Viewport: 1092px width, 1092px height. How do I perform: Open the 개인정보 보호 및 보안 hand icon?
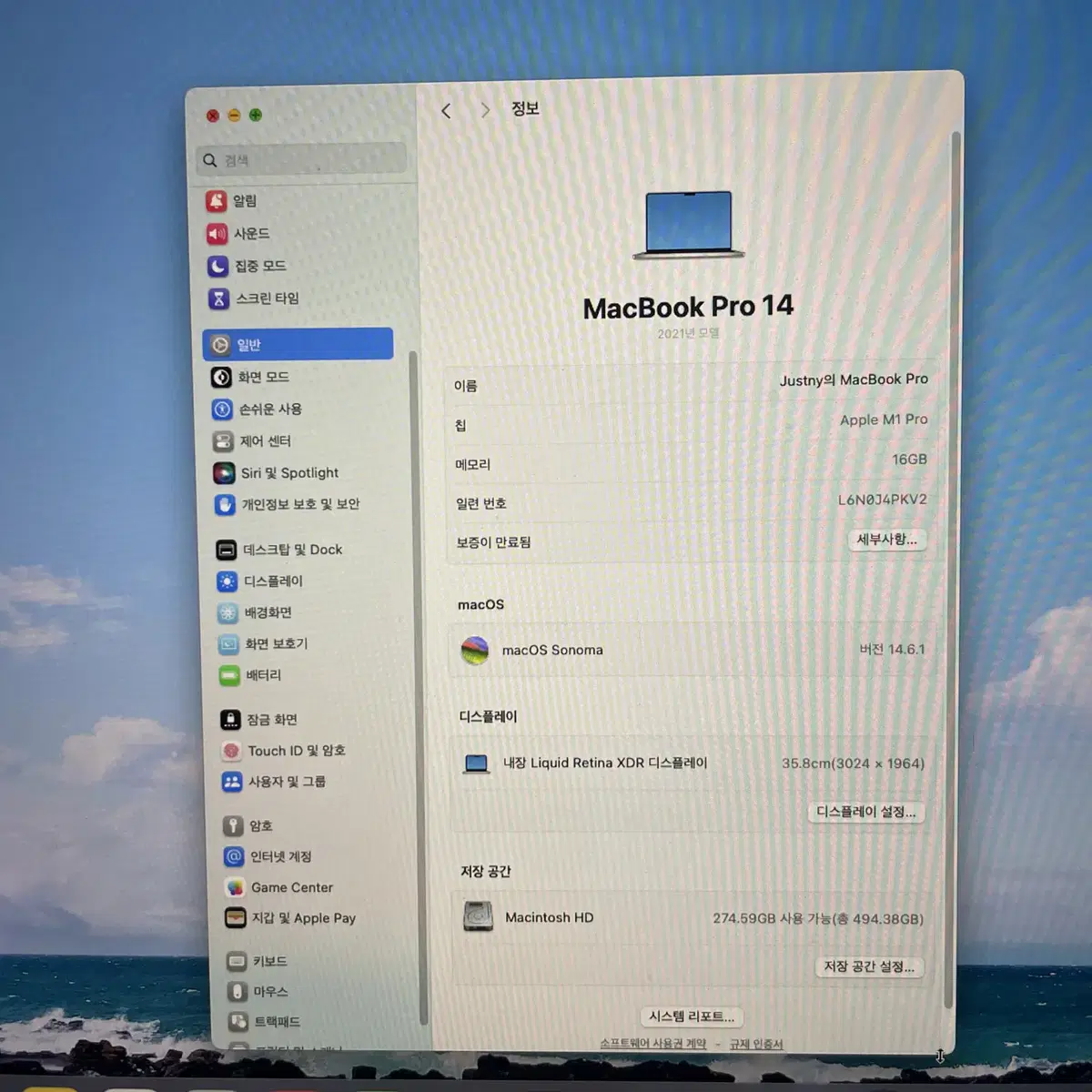click(225, 504)
